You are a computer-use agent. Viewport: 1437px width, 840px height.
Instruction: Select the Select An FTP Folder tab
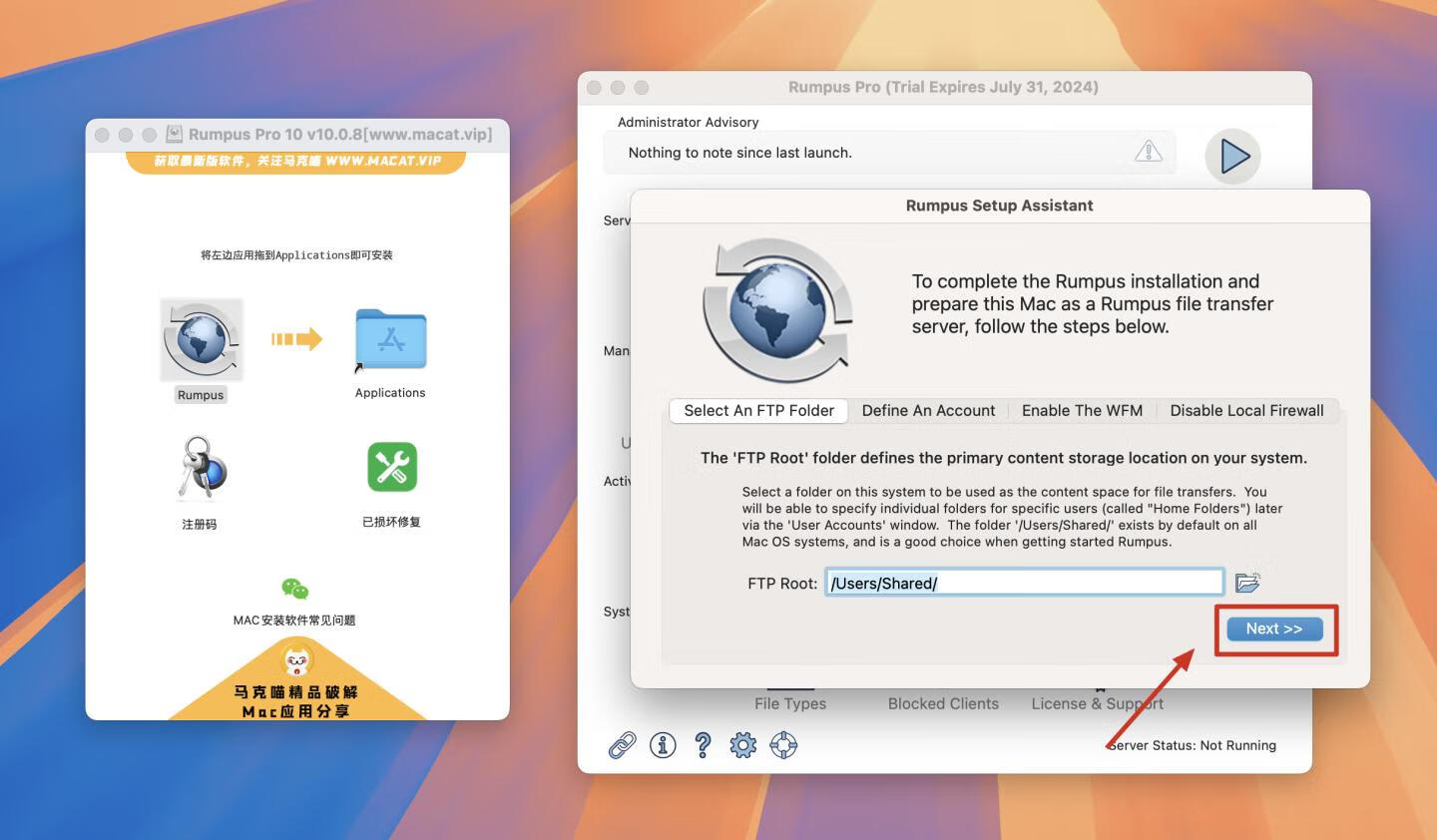[x=758, y=410]
